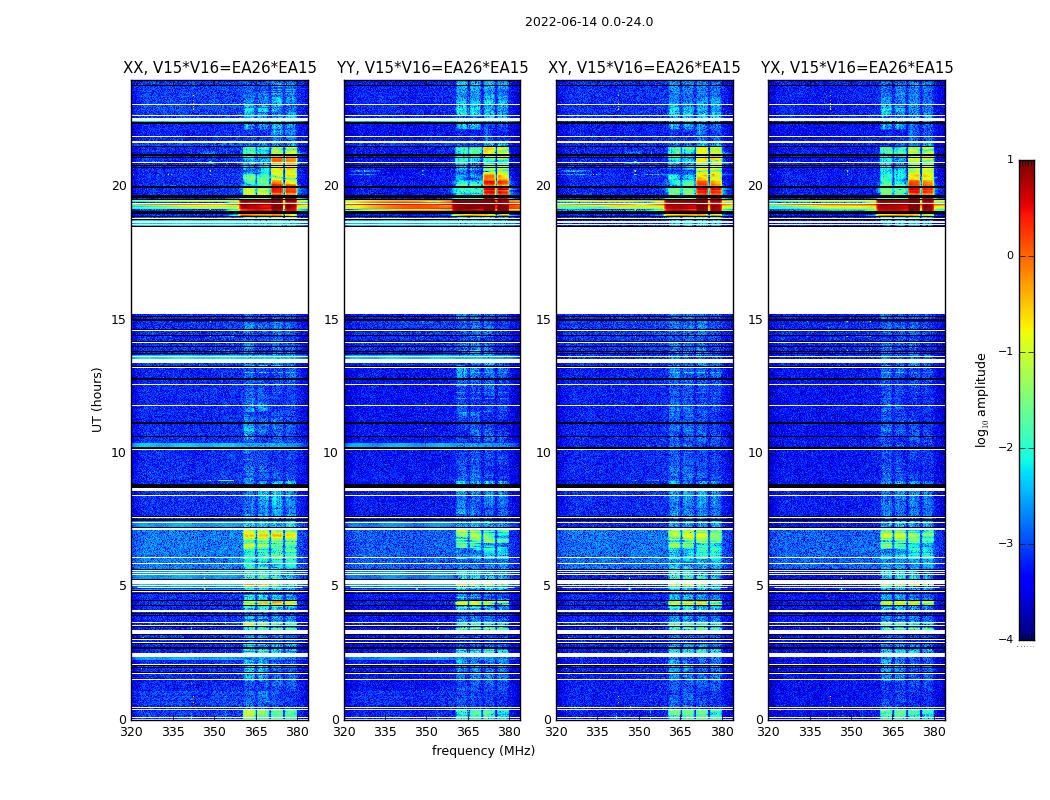The image size is (1050, 800).
Task: Click the 380 tick under the YX panel
Action: [934, 732]
